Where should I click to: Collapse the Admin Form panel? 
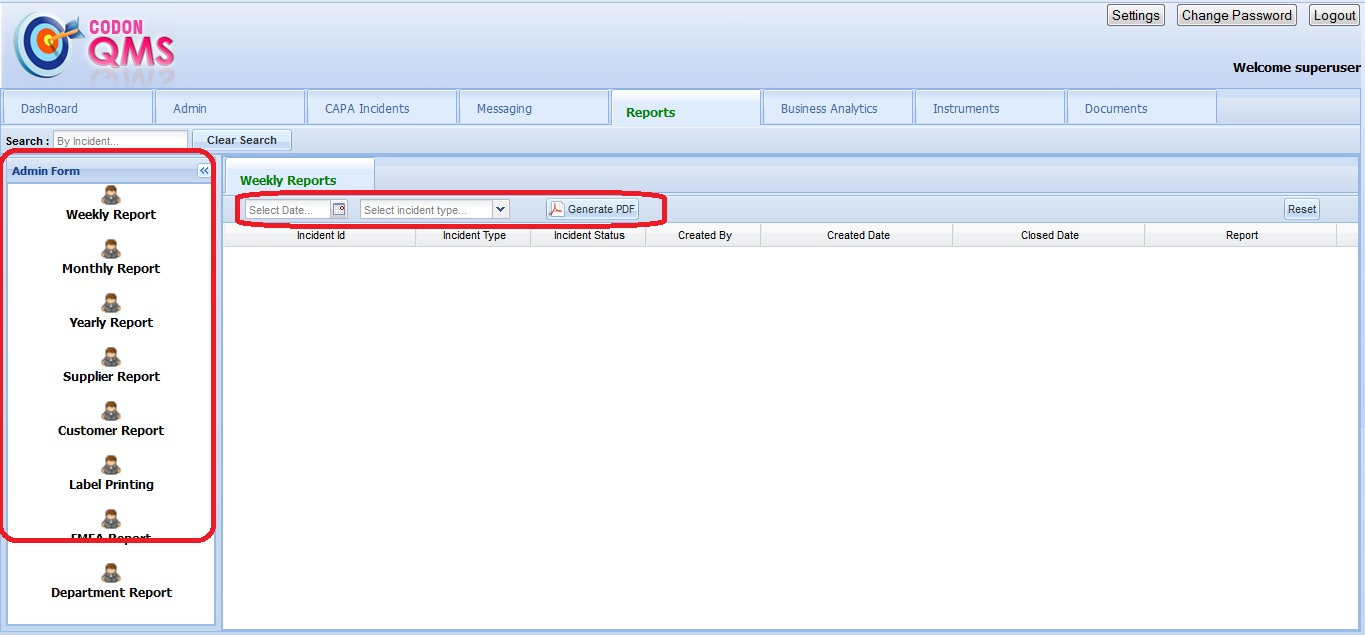click(x=204, y=171)
